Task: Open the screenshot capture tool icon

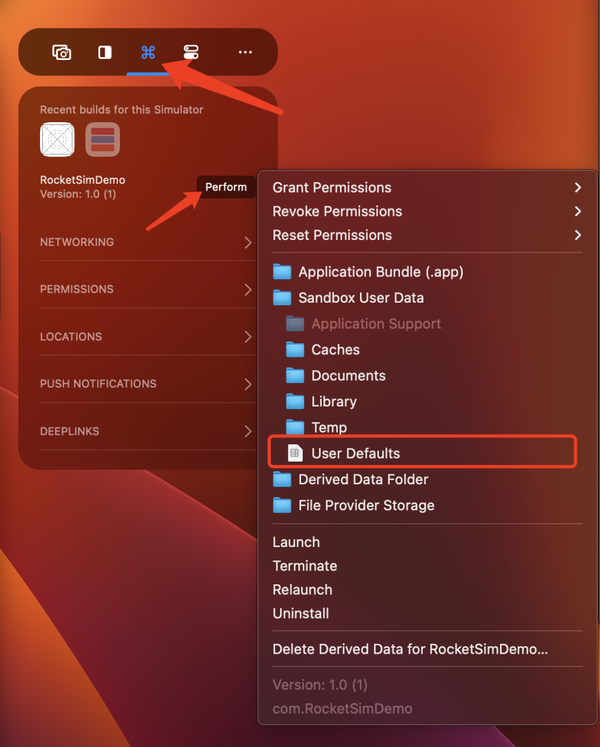Action: coord(61,52)
